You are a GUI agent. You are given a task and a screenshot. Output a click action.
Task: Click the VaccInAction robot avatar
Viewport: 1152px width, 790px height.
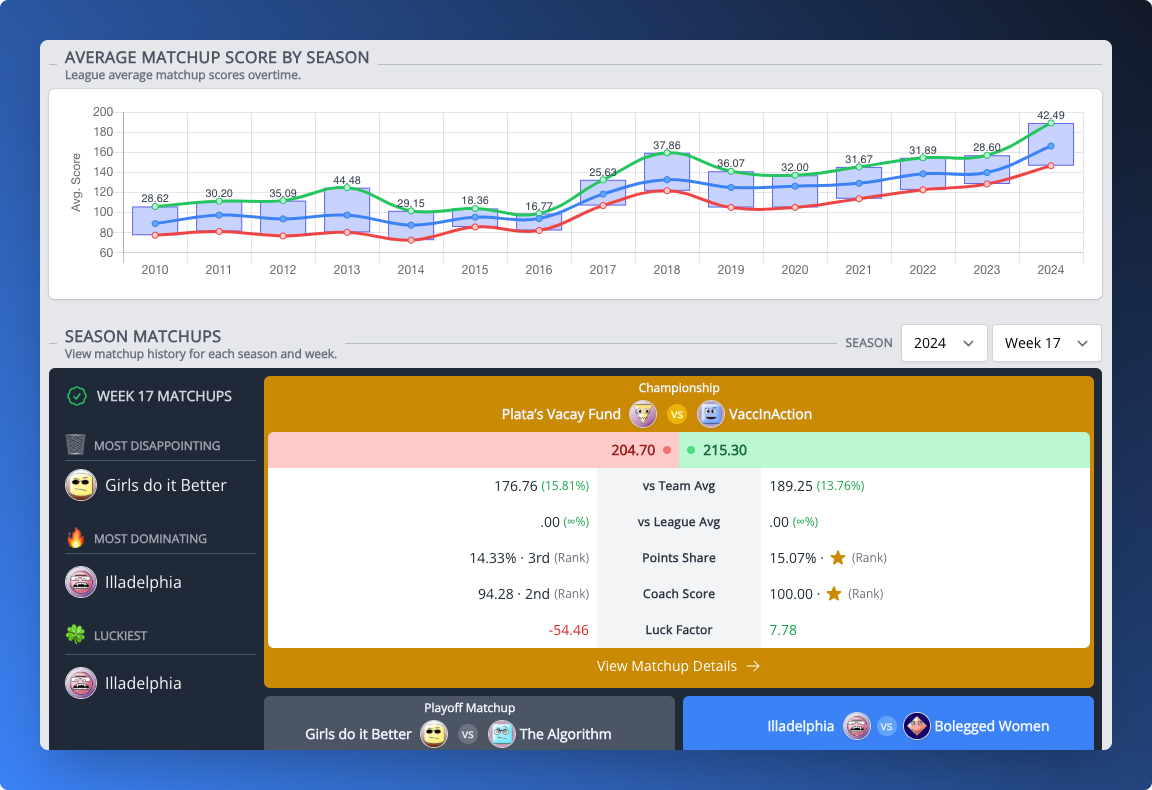(710, 414)
